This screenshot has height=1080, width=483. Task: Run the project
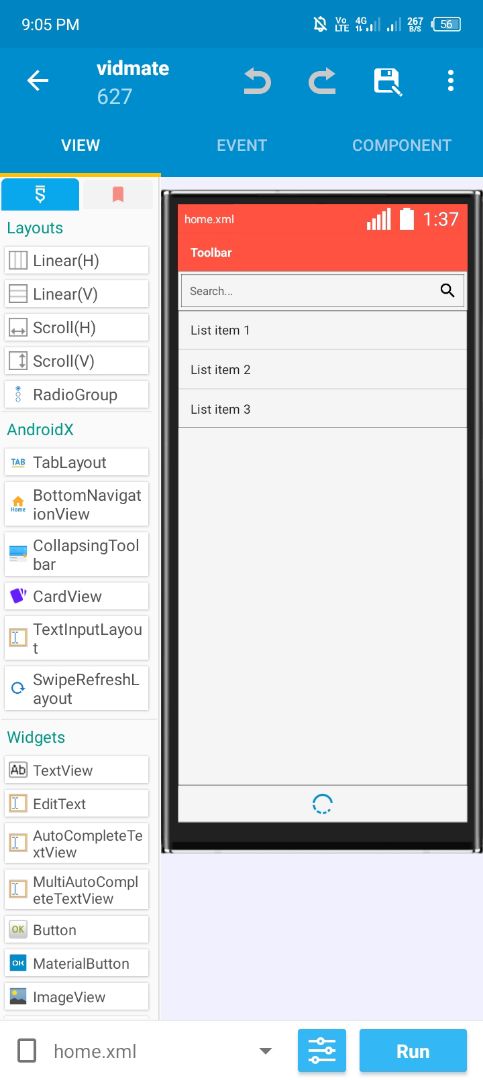tap(413, 1051)
